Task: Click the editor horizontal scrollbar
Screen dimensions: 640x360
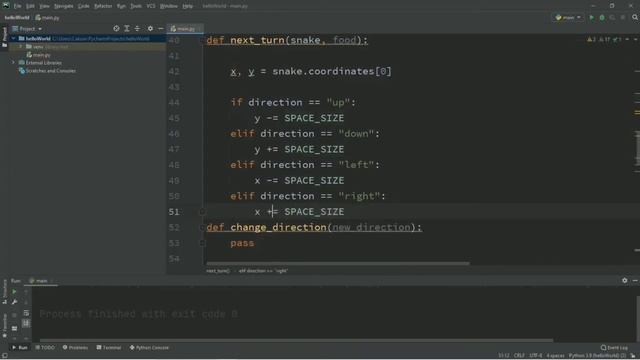Action: [x=338, y=264]
